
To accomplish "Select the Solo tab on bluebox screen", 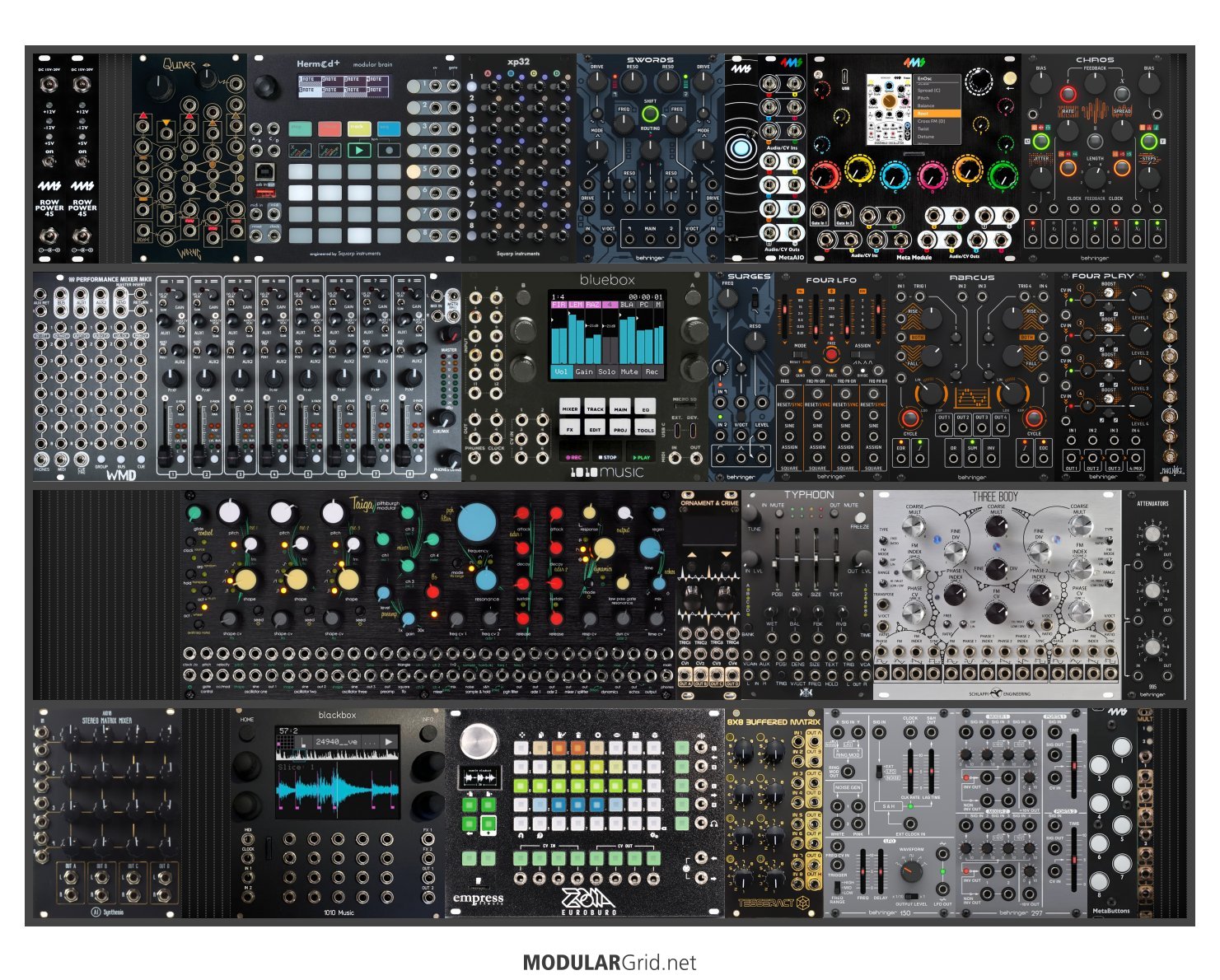I will click(607, 371).
